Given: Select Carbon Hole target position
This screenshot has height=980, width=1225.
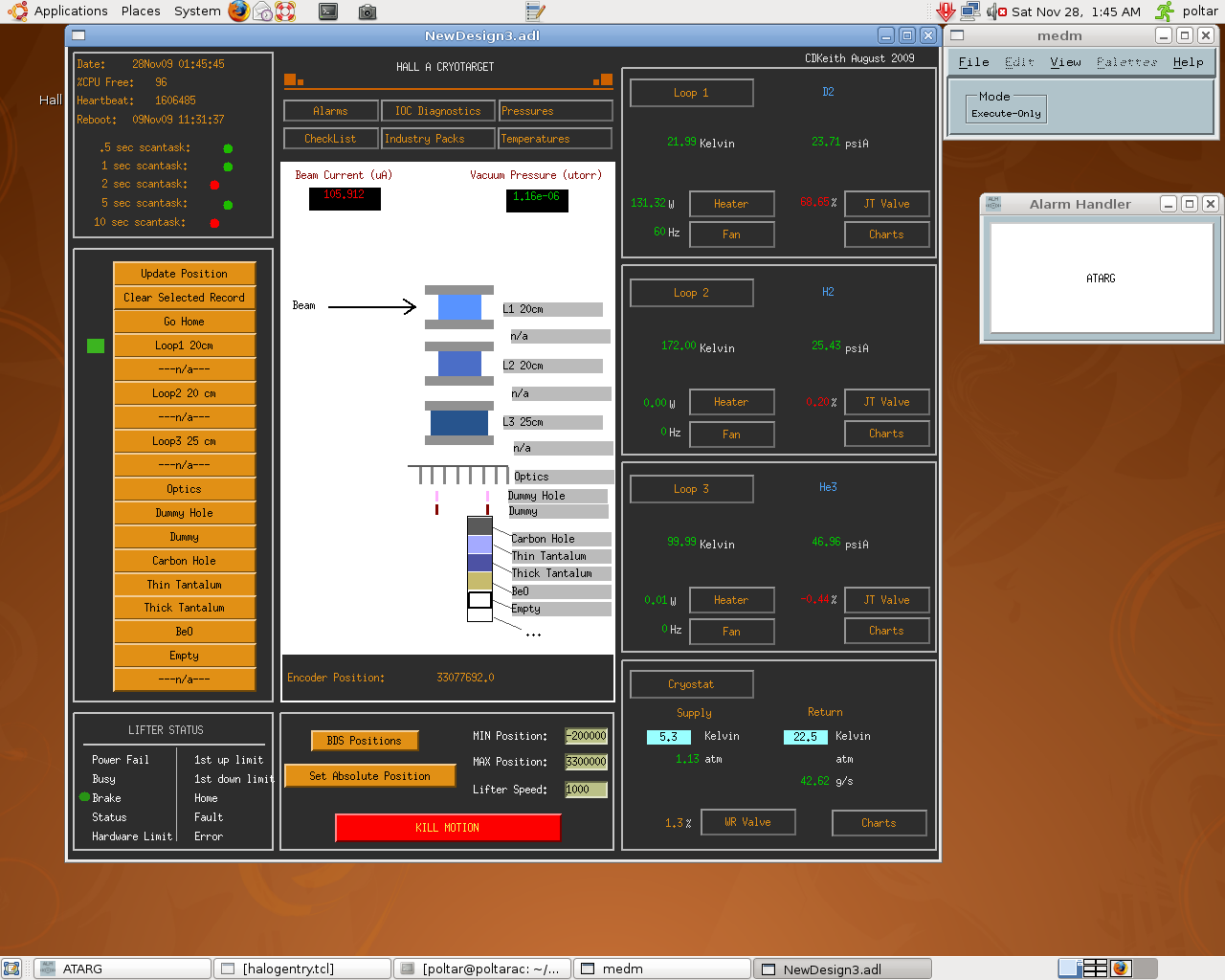Looking at the screenshot, I should coord(185,561).
